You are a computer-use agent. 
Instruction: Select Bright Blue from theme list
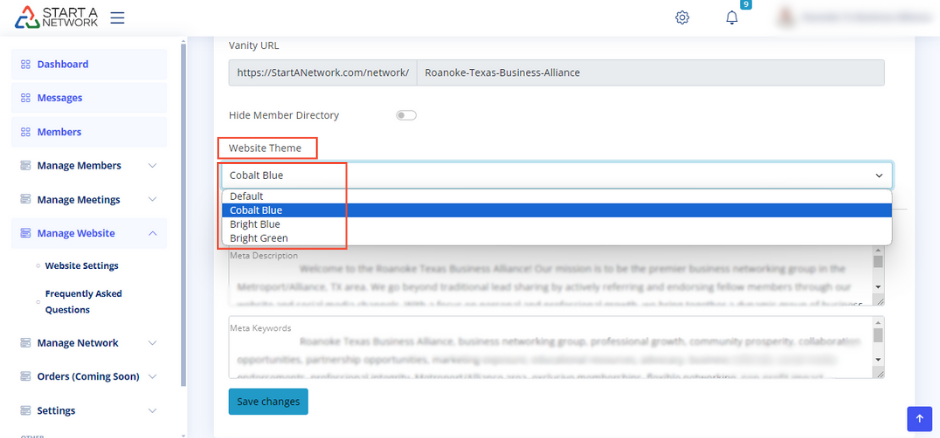255,224
